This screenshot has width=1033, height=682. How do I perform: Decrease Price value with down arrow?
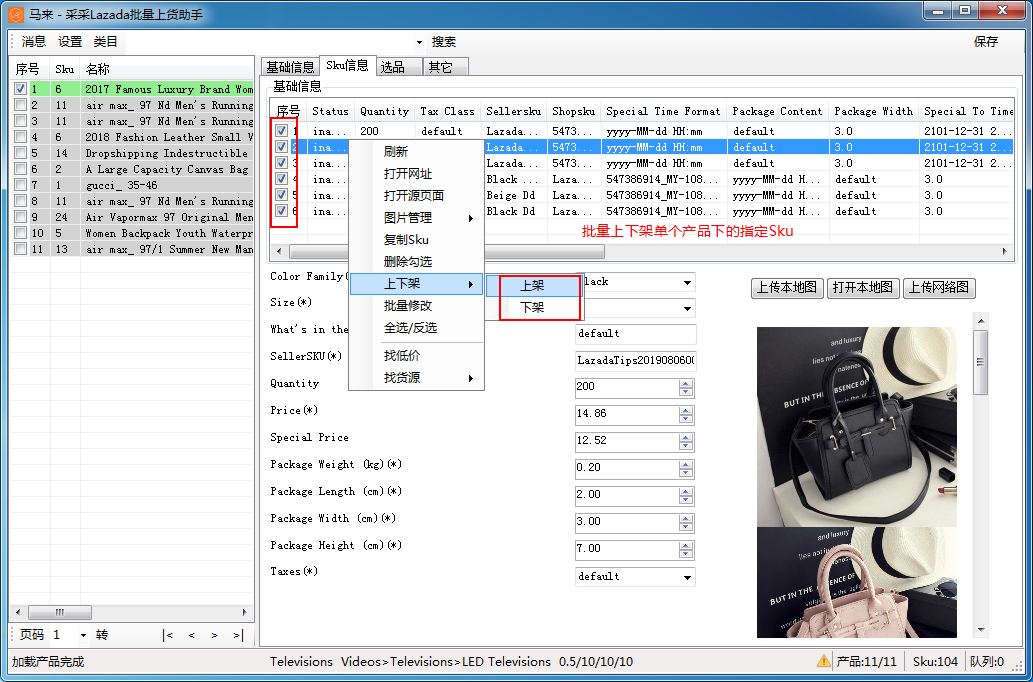coord(686,418)
